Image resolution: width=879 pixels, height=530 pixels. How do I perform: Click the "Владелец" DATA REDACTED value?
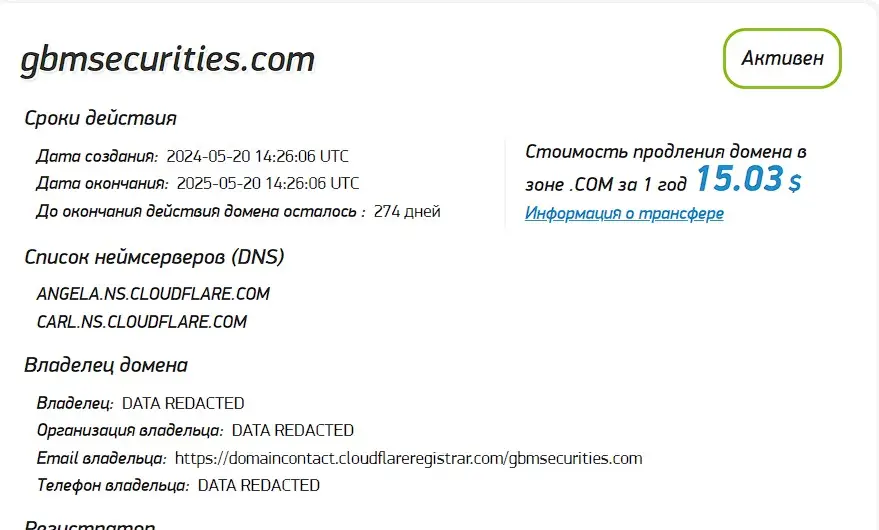[183, 404]
